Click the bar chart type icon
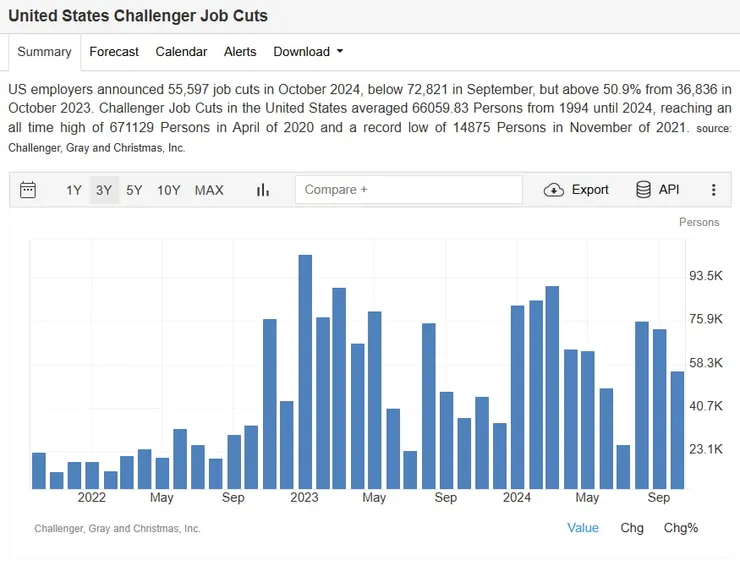The width and height of the screenshot is (740, 562). [263, 190]
